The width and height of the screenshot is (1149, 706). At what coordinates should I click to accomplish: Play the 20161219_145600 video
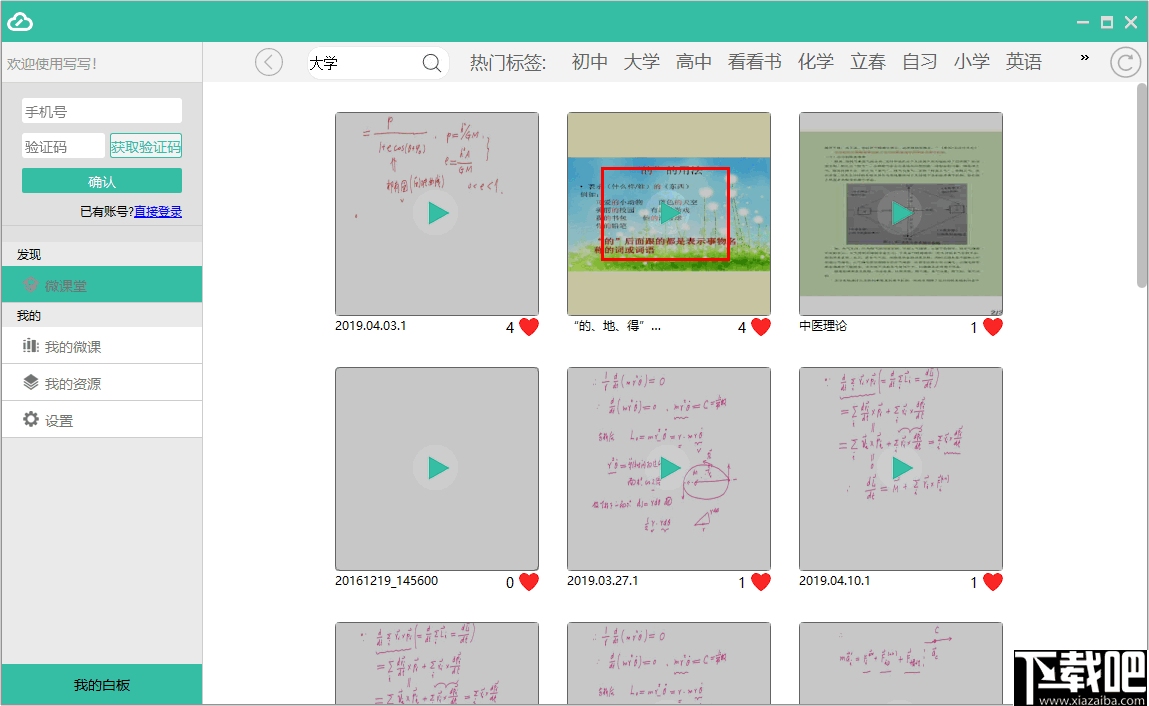437,468
